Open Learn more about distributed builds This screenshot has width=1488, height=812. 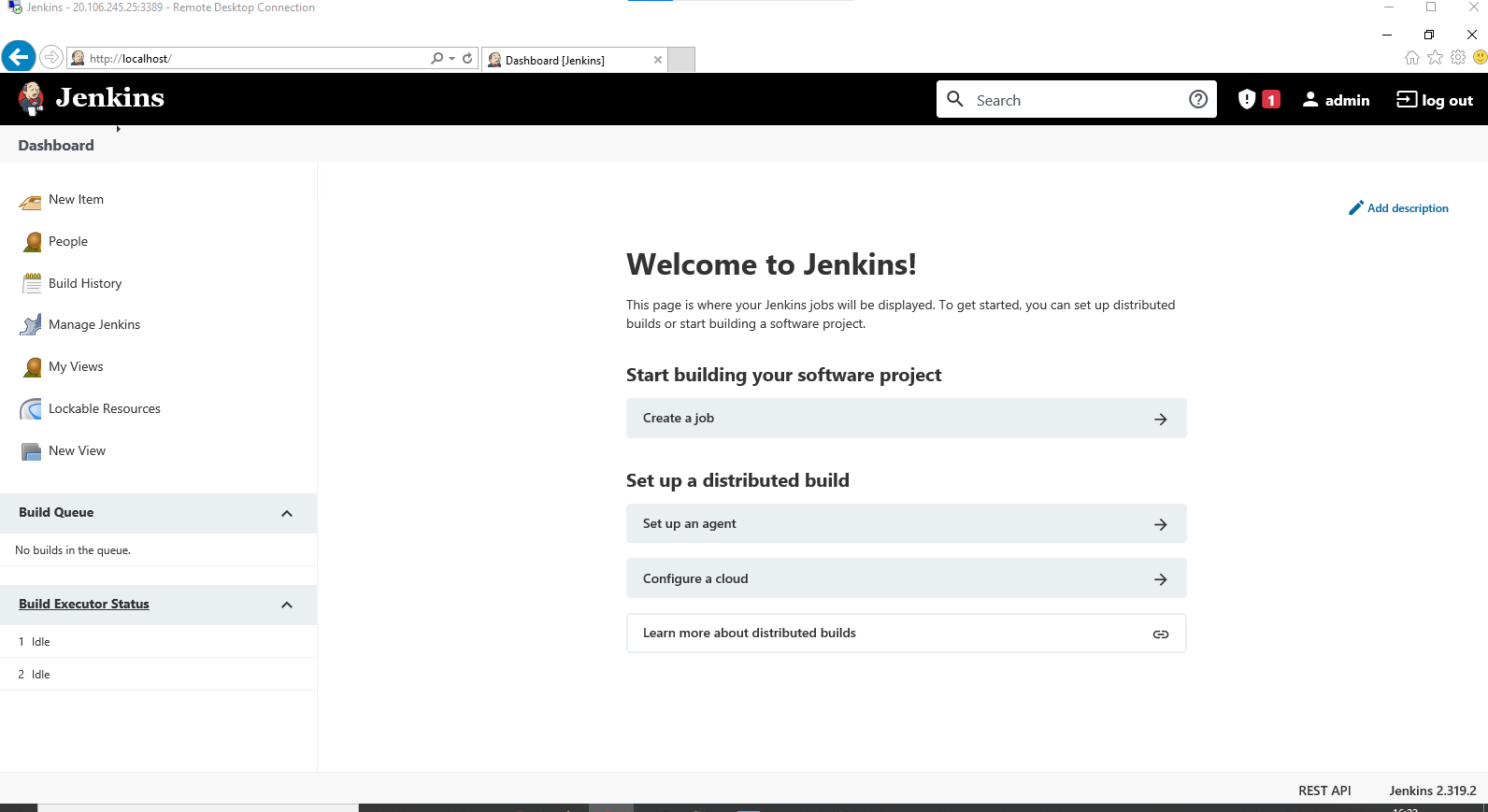pos(907,634)
